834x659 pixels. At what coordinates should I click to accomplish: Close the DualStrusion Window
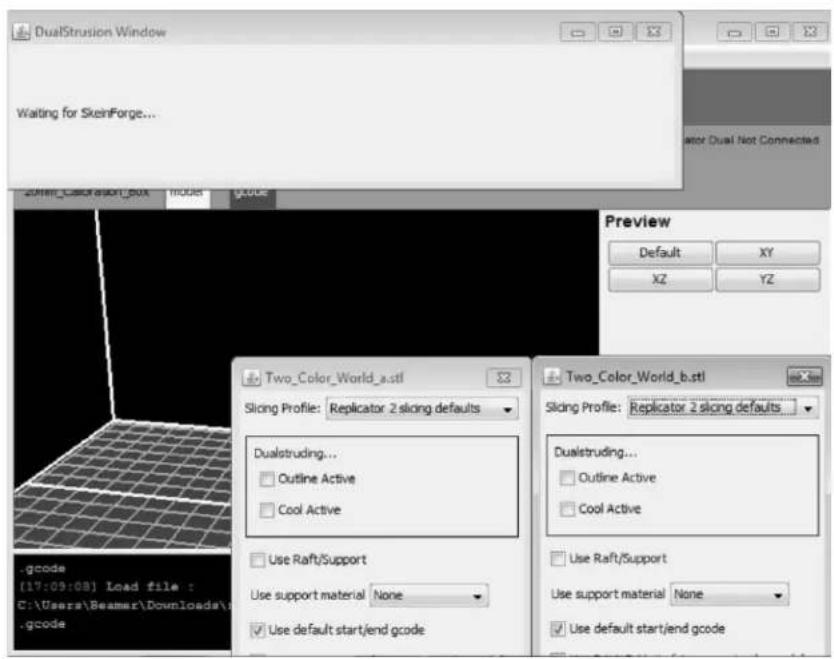[x=654, y=32]
